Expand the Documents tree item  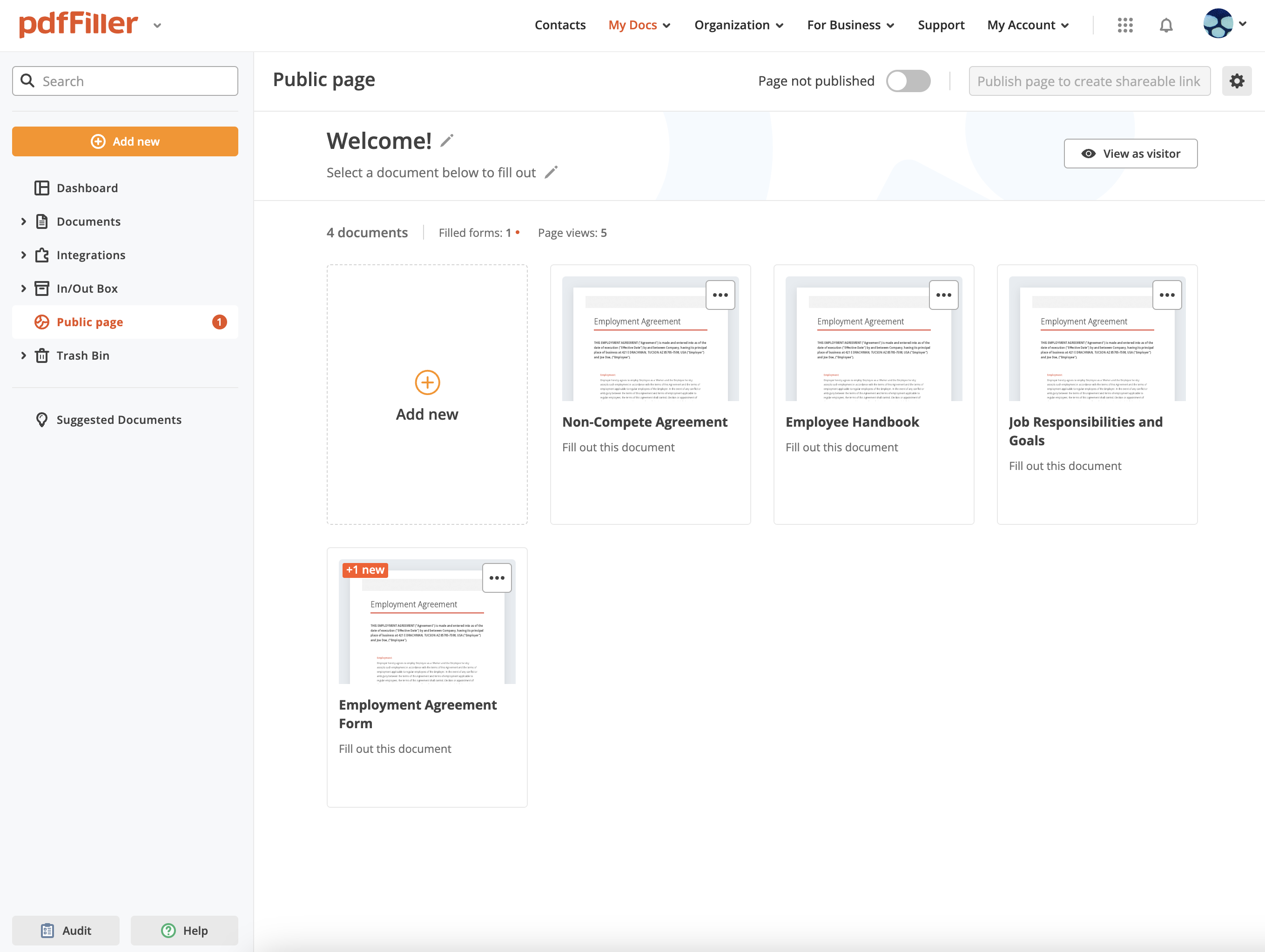point(23,221)
